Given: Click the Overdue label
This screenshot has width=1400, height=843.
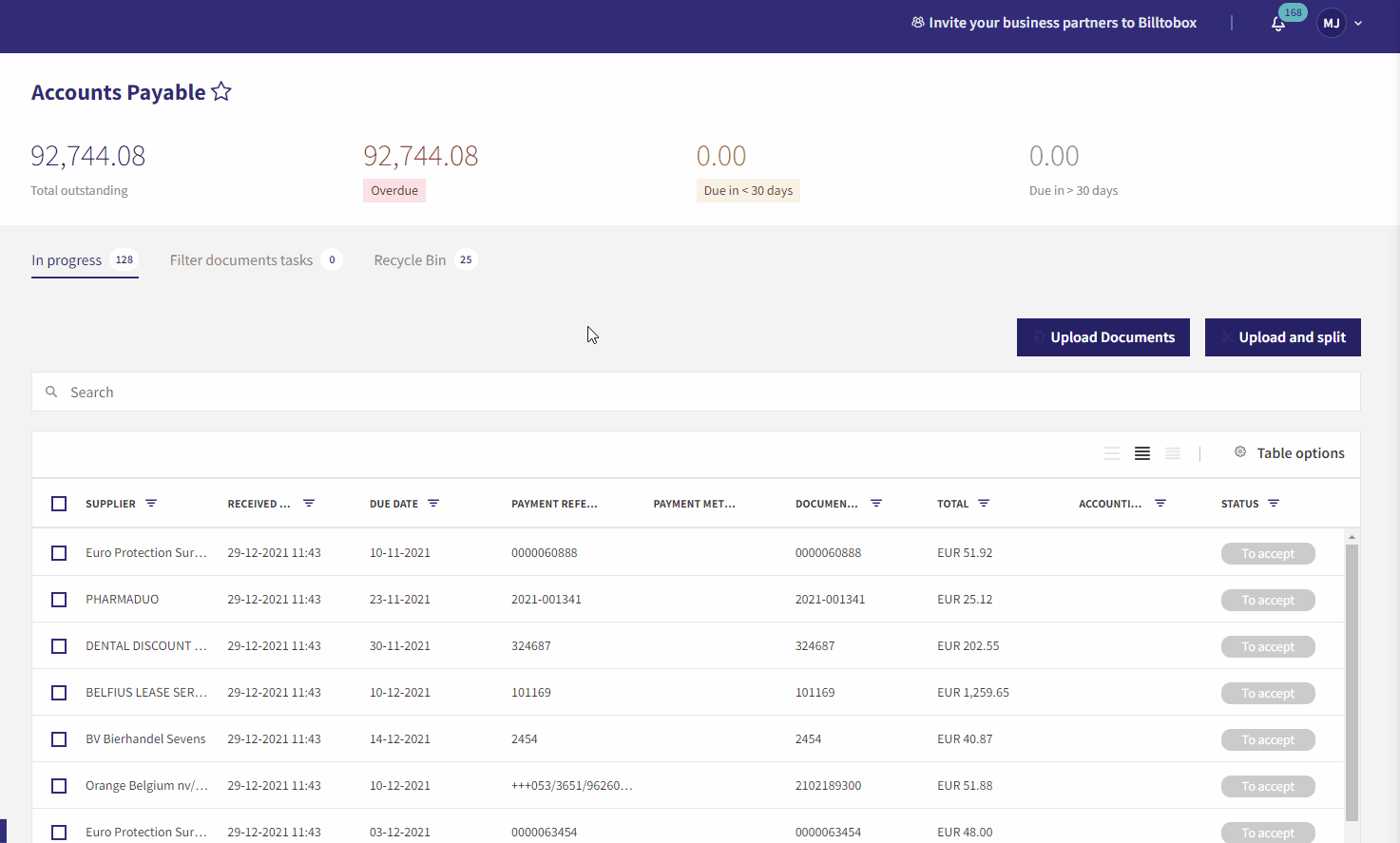Looking at the screenshot, I should [x=394, y=190].
